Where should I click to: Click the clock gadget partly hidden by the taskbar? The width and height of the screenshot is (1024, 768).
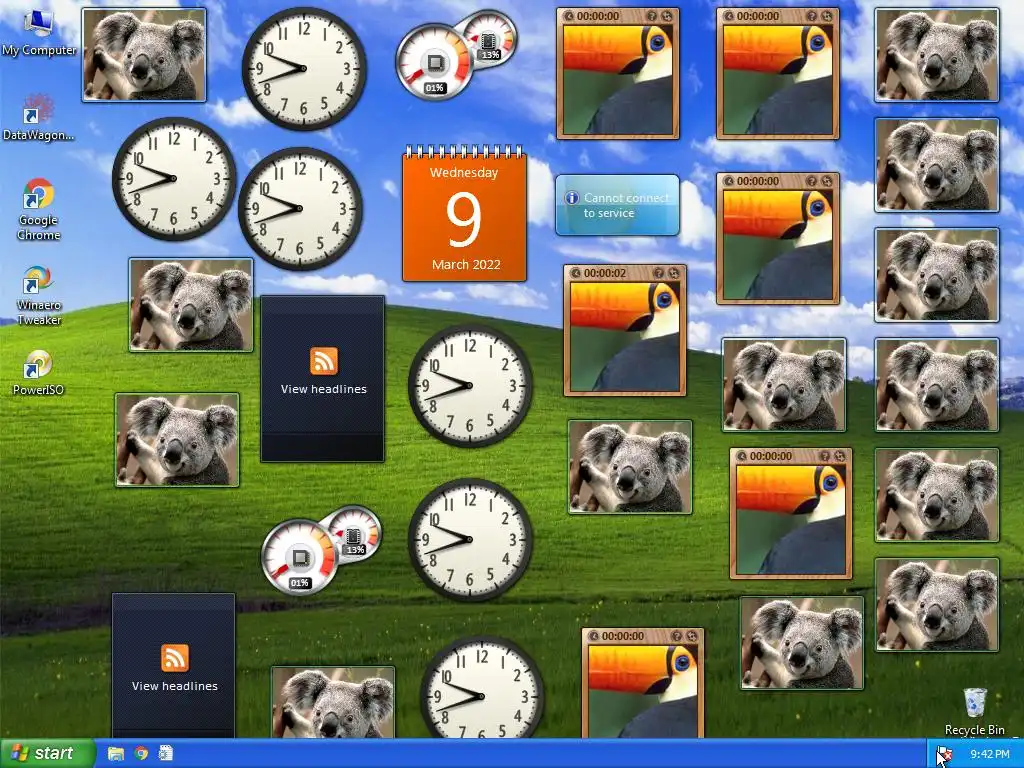(x=482, y=689)
